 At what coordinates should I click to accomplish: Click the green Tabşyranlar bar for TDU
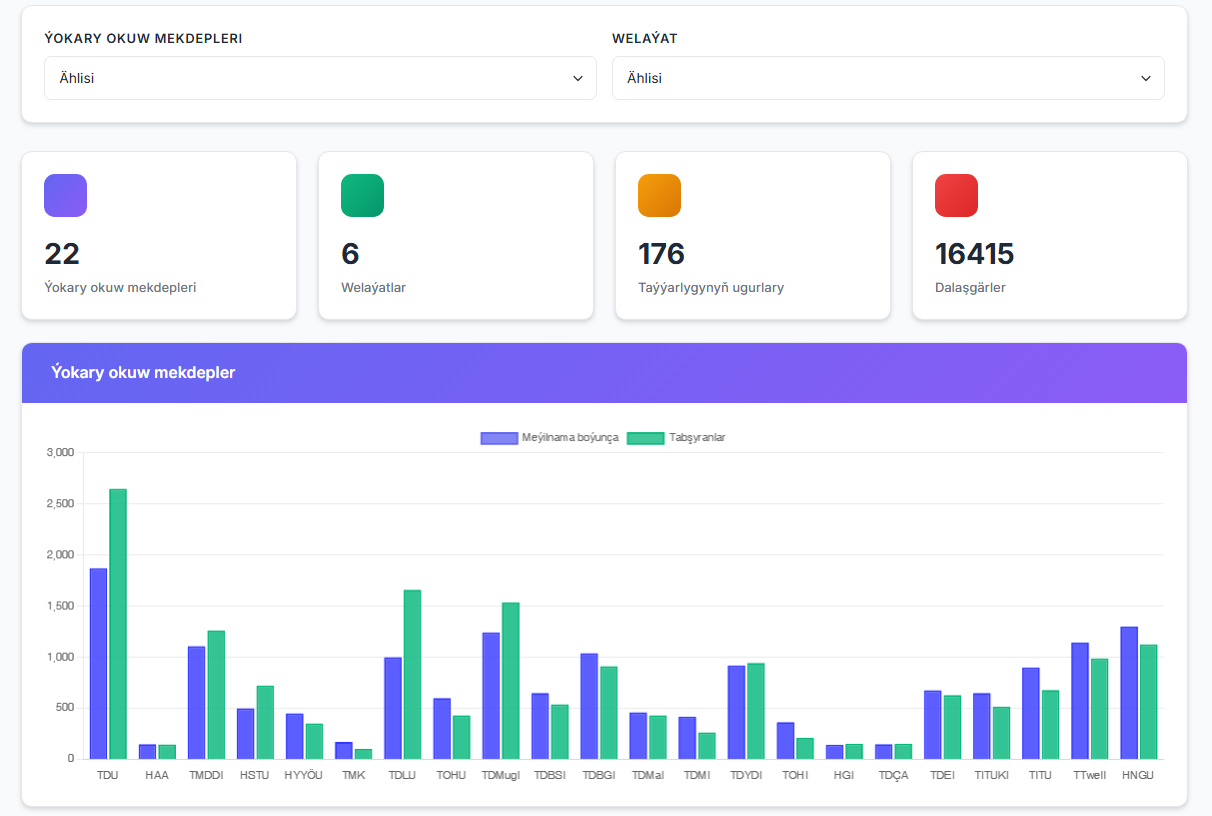point(118,623)
